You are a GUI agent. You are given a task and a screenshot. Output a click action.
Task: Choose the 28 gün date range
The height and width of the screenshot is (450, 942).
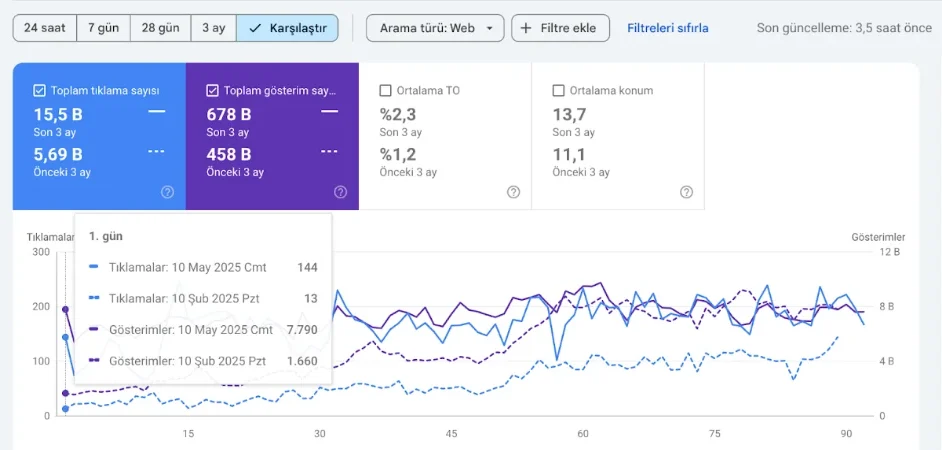tap(160, 28)
